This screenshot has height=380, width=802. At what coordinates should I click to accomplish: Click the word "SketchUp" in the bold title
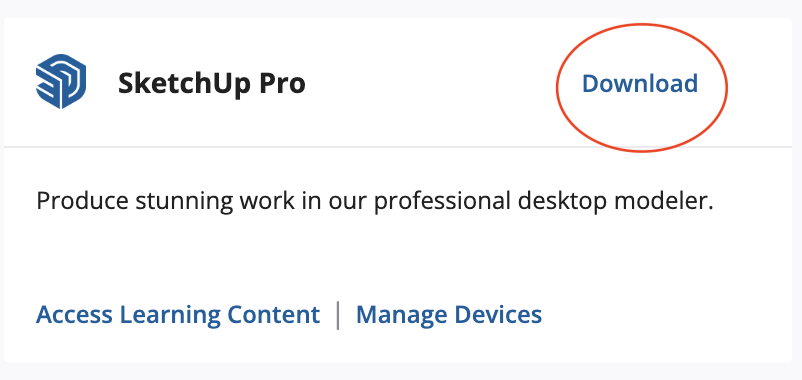click(185, 84)
